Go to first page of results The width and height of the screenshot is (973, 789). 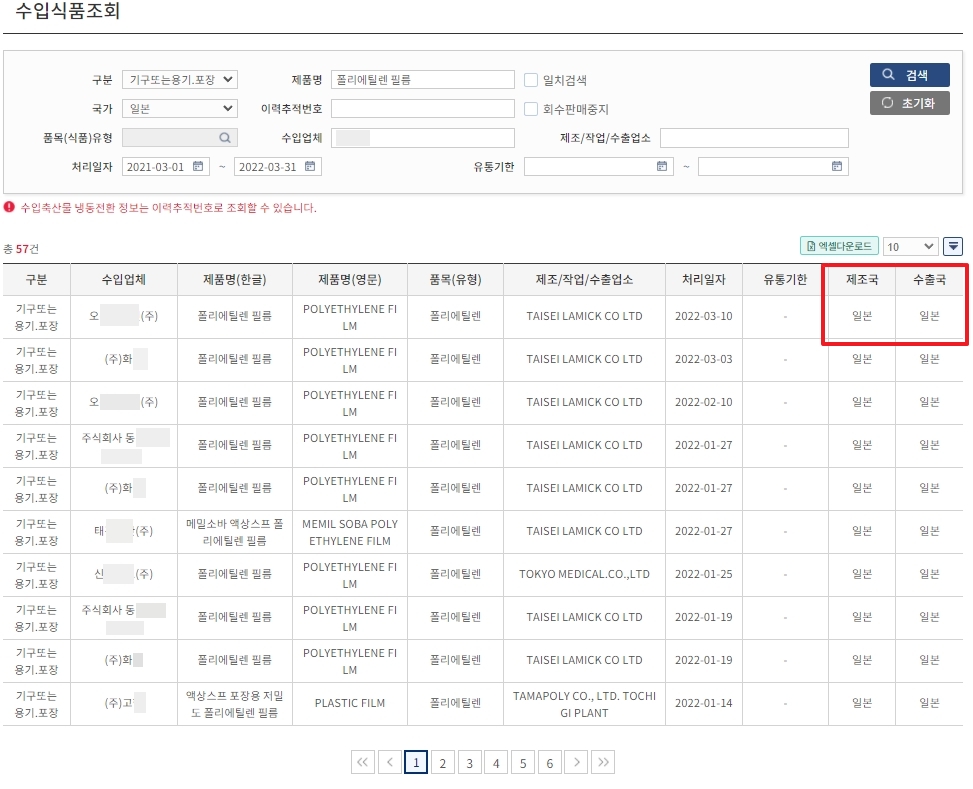pos(362,762)
